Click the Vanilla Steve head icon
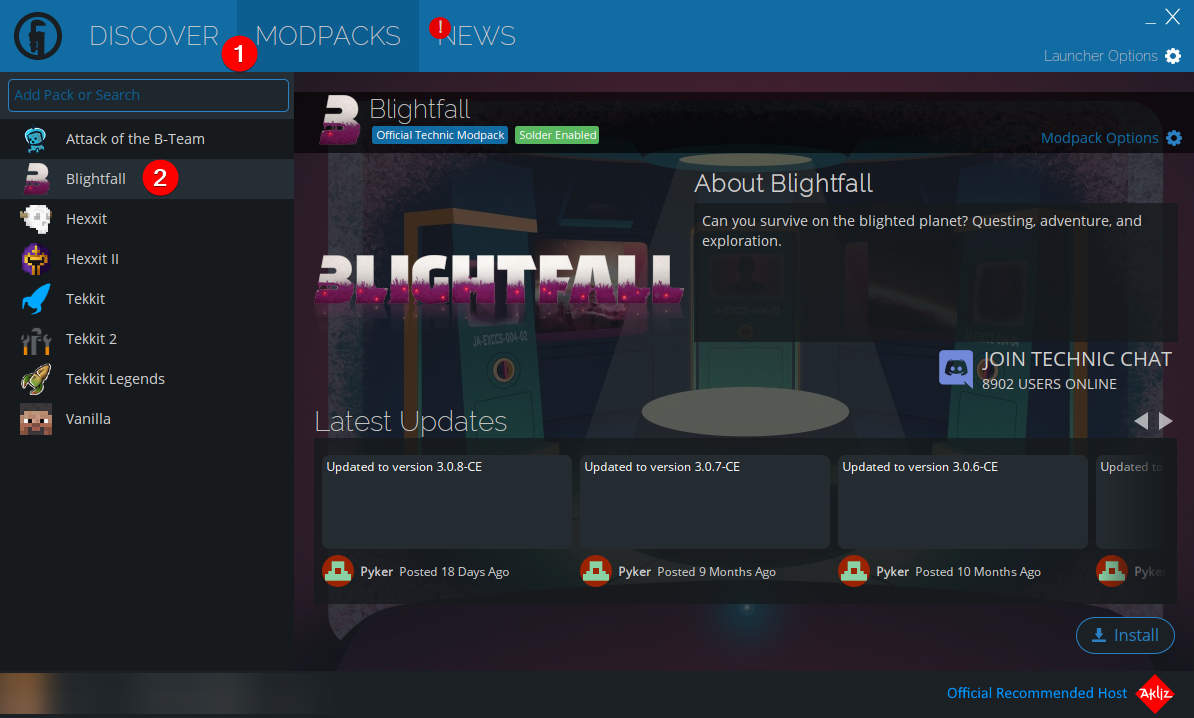 pos(36,419)
